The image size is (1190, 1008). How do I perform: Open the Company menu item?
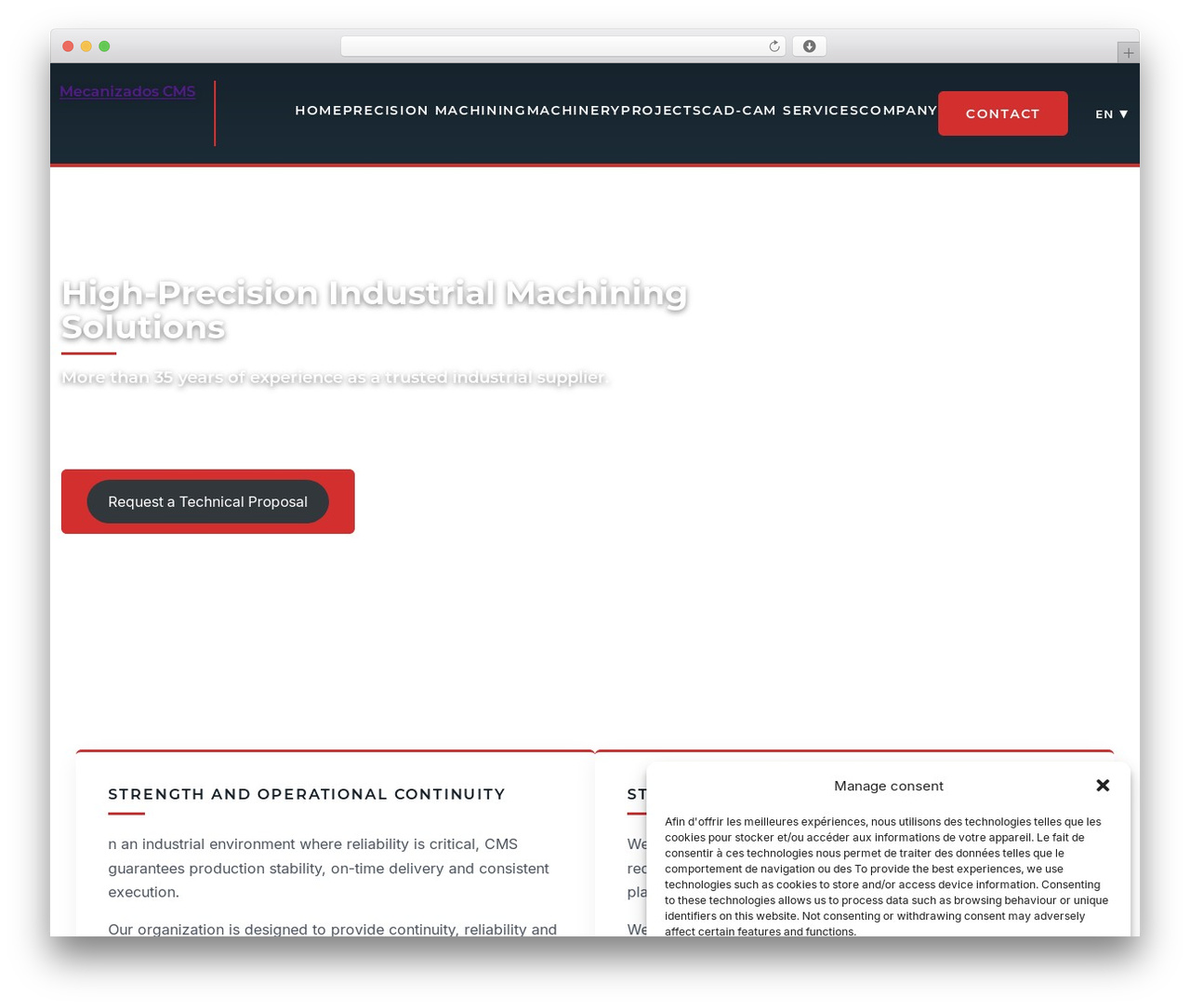click(898, 111)
